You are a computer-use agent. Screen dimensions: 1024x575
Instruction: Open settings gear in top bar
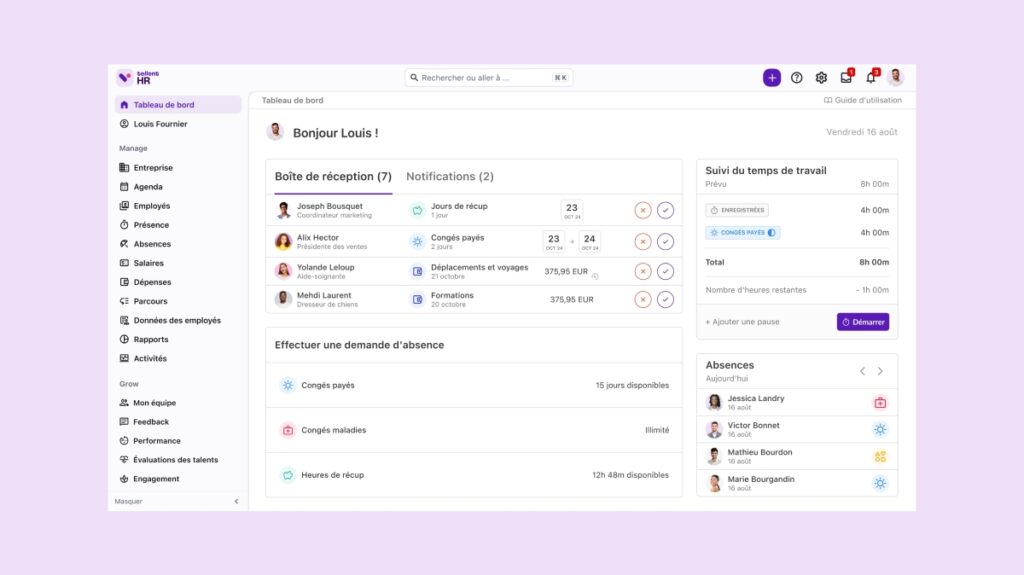click(821, 78)
